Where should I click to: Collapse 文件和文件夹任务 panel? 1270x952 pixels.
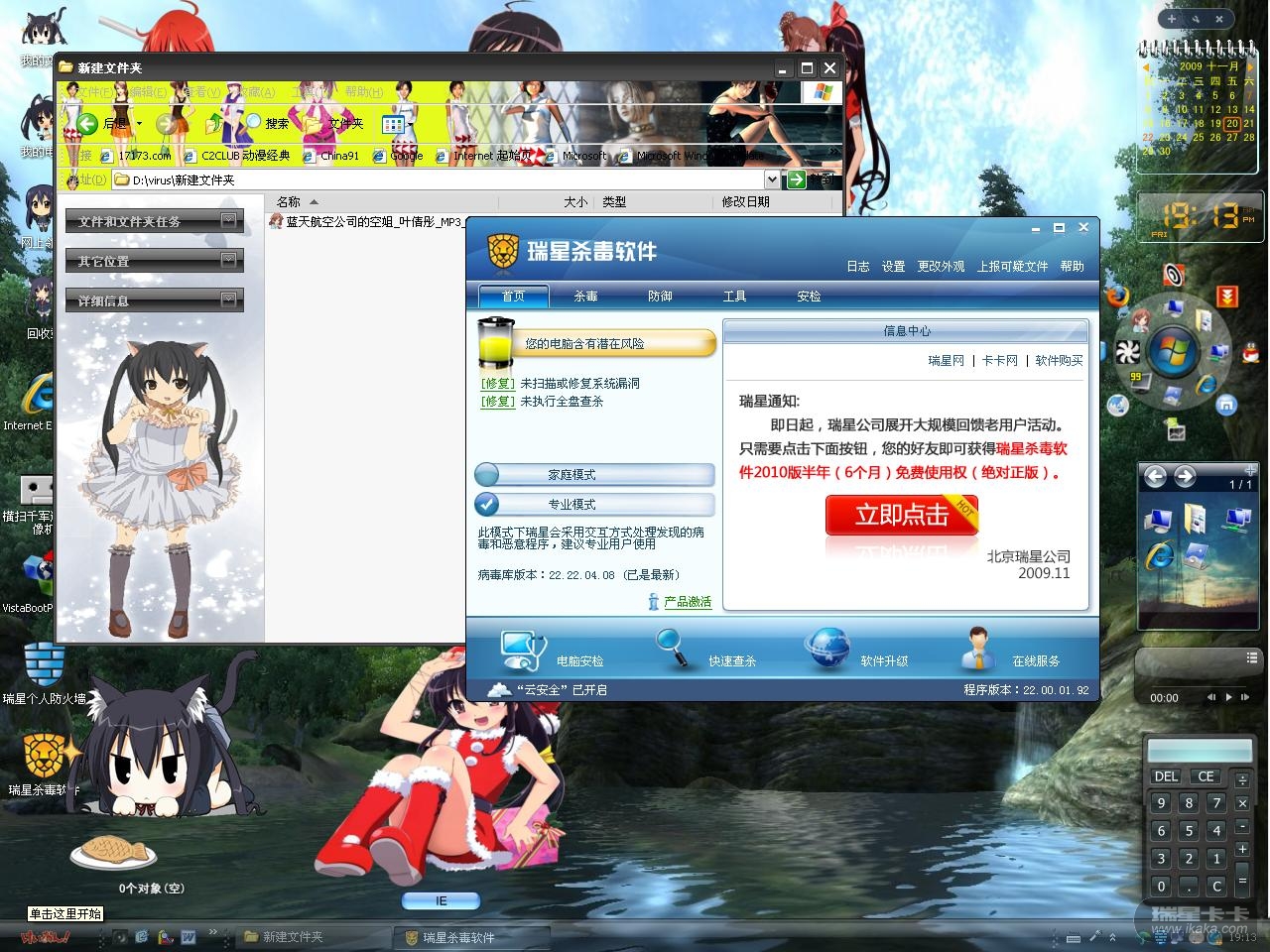point(229,220)
